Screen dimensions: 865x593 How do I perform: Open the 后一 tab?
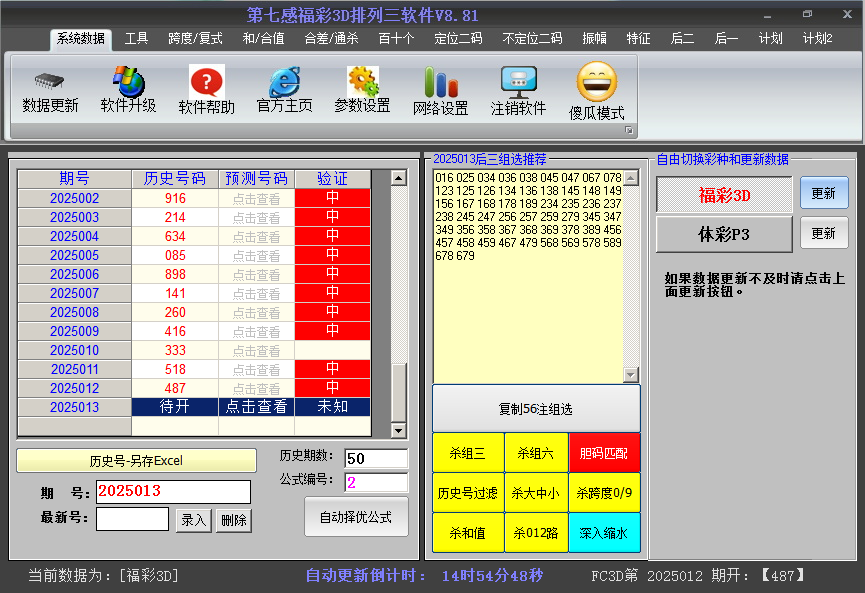[x=726, y=39]
